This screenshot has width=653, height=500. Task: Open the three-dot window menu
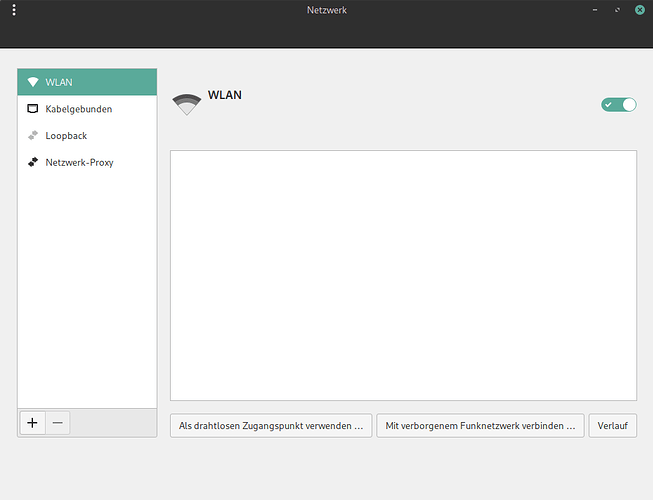tap(14, 10)
